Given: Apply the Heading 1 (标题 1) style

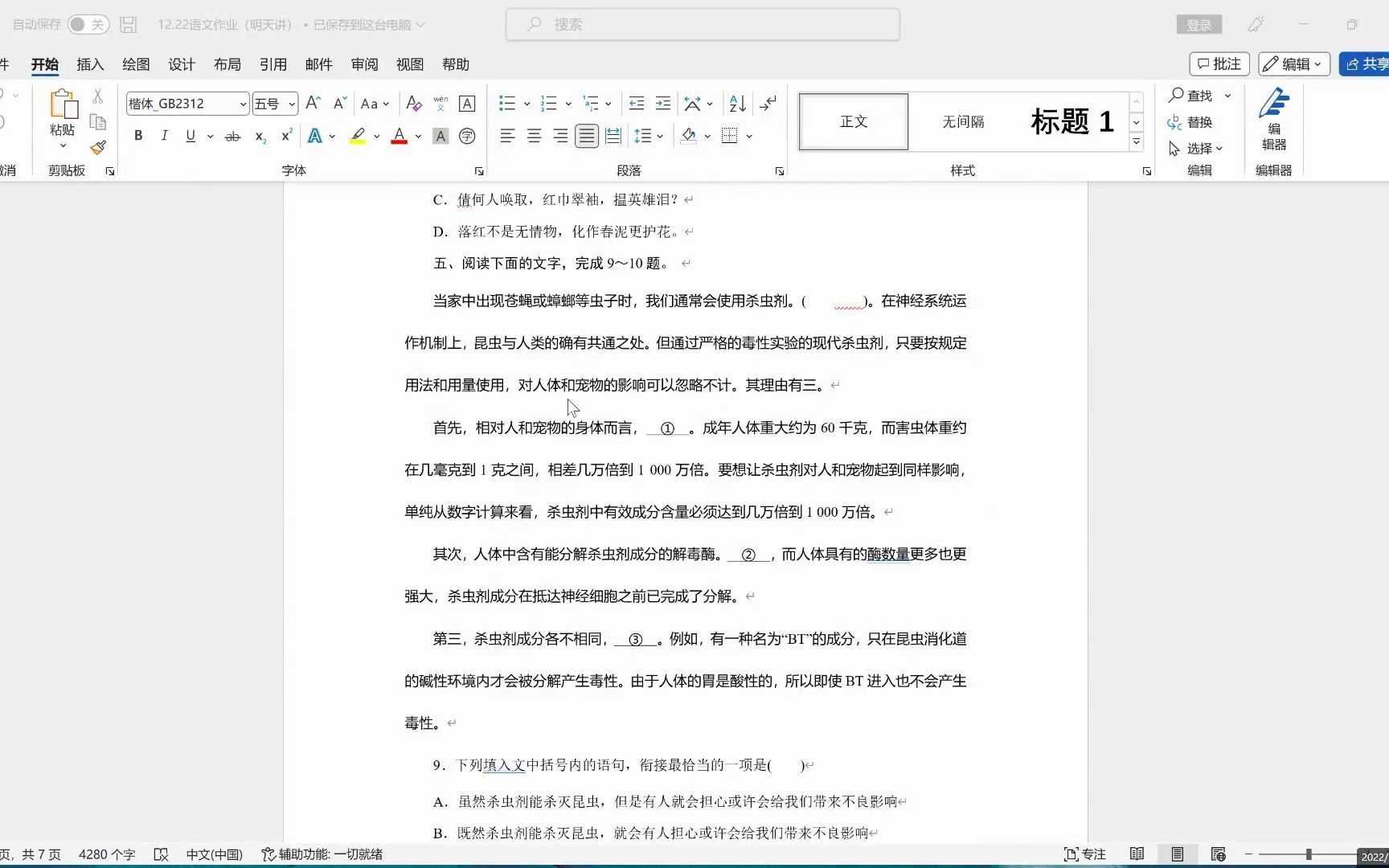Looking at the screenshot, I should pos(1072,121).
